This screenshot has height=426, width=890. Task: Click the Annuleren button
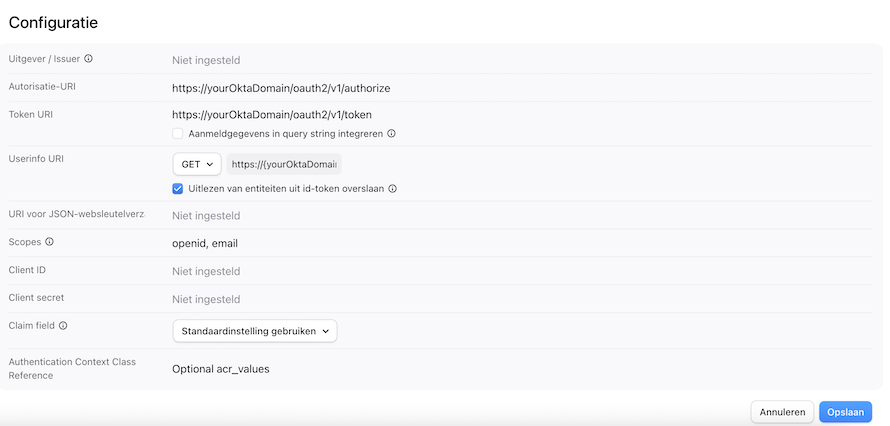pos(783,412)
